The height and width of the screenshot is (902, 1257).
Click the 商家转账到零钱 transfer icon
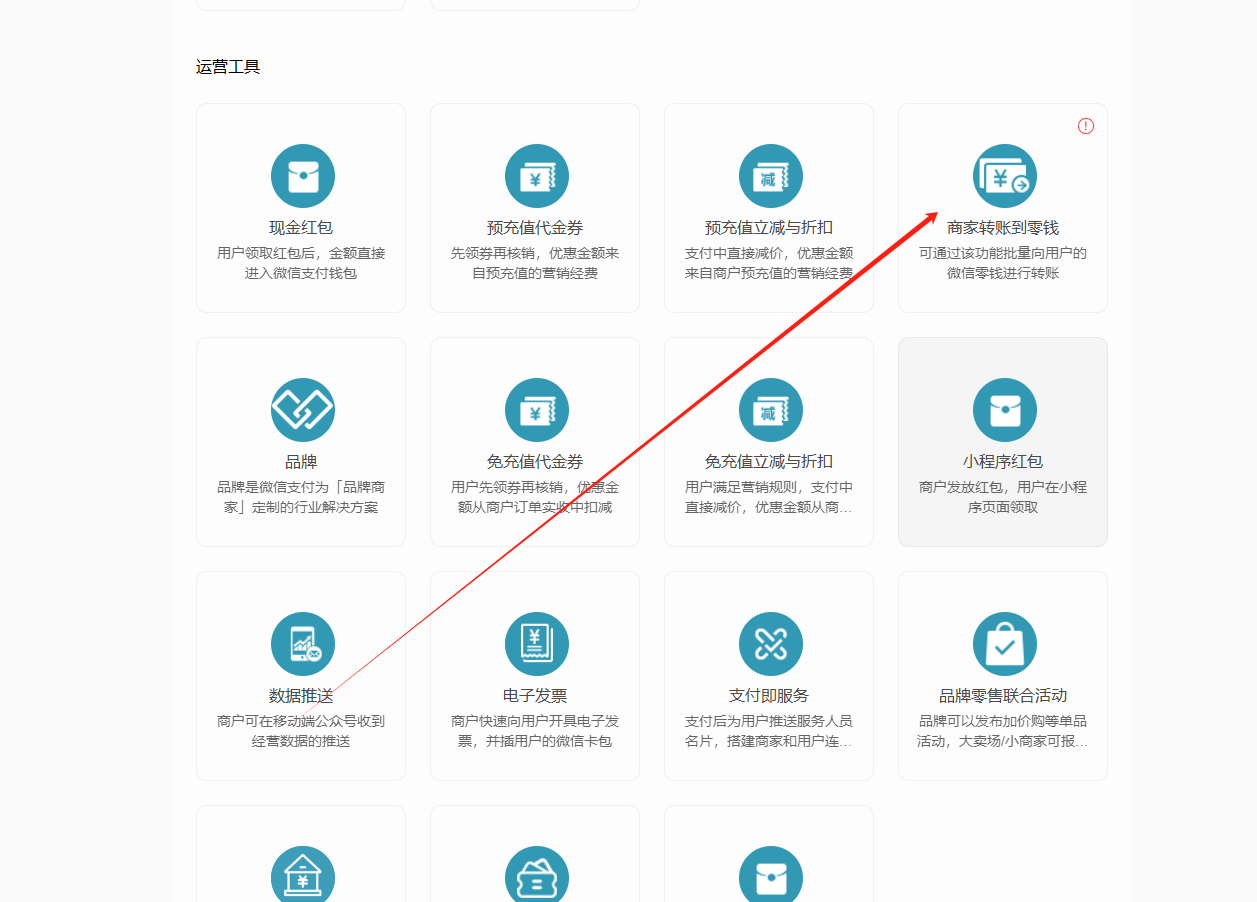click(x=1004, y=176)
